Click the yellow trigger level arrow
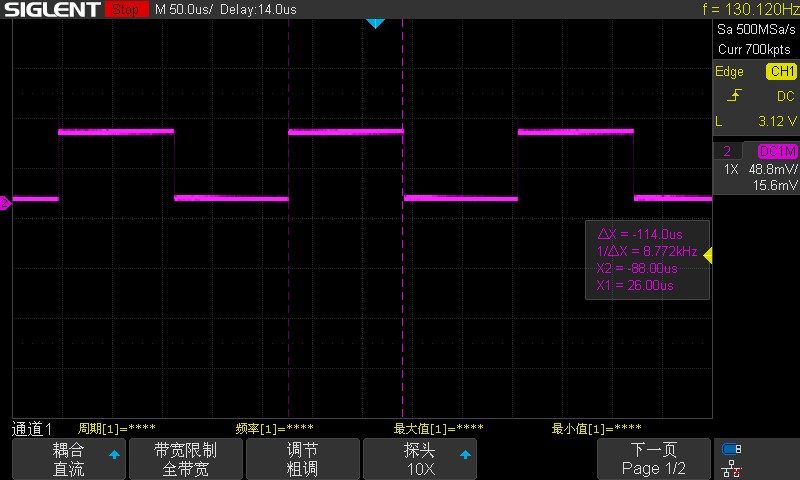 pos(708,255)
